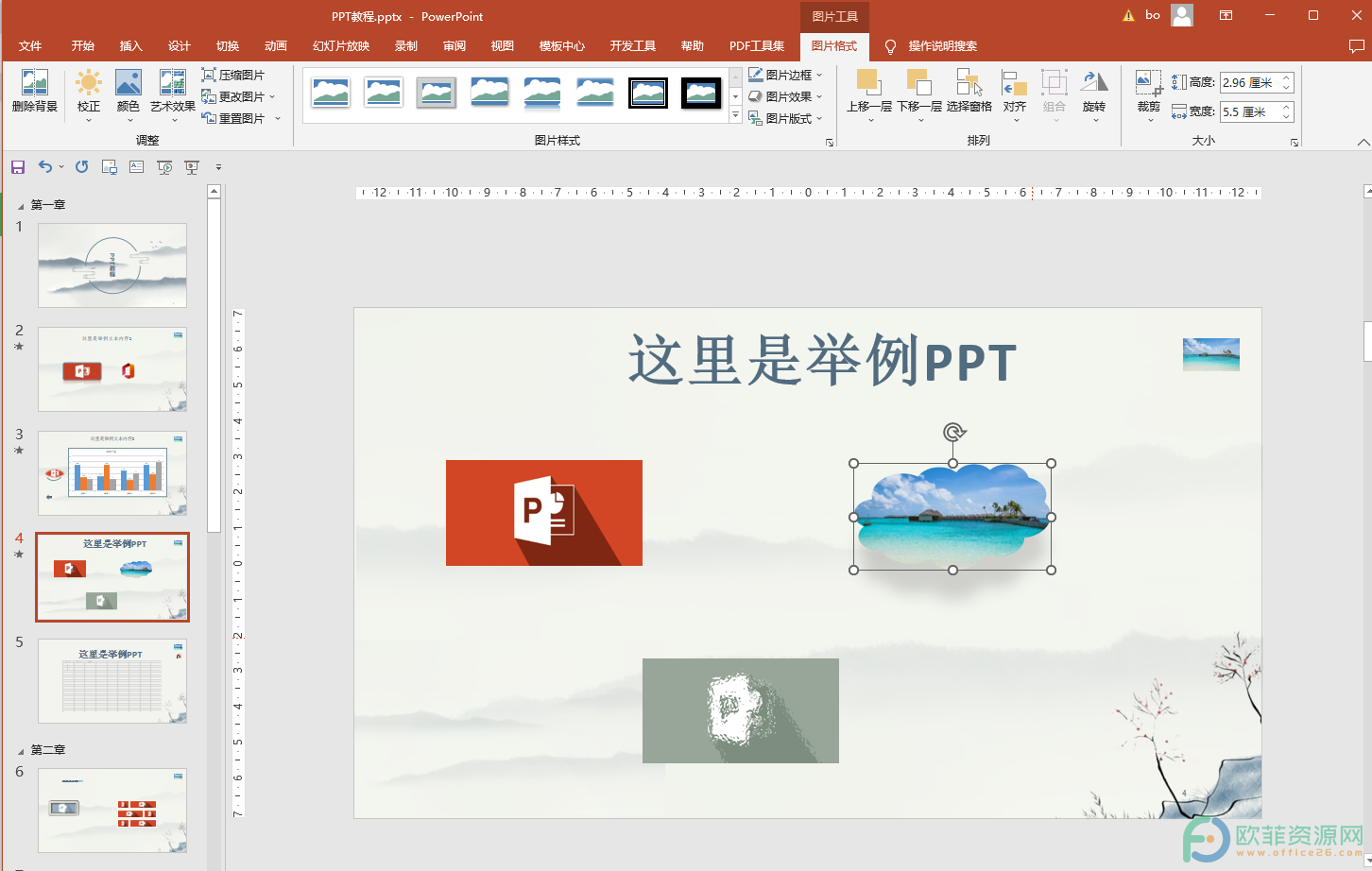Collapse the 第二章 section
The image size is (1372, 871).
21,751
